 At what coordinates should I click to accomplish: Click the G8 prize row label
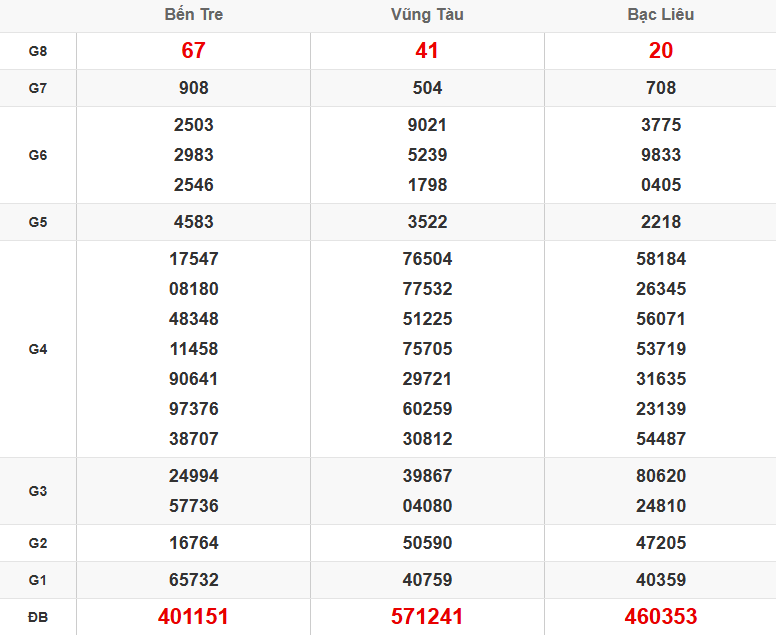[x=38, y=51]
